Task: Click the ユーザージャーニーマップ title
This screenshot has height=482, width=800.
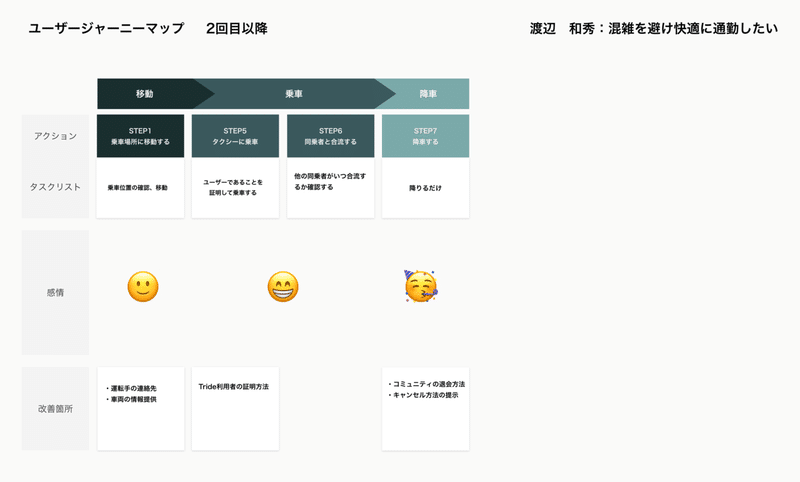Action: point(106,29)
